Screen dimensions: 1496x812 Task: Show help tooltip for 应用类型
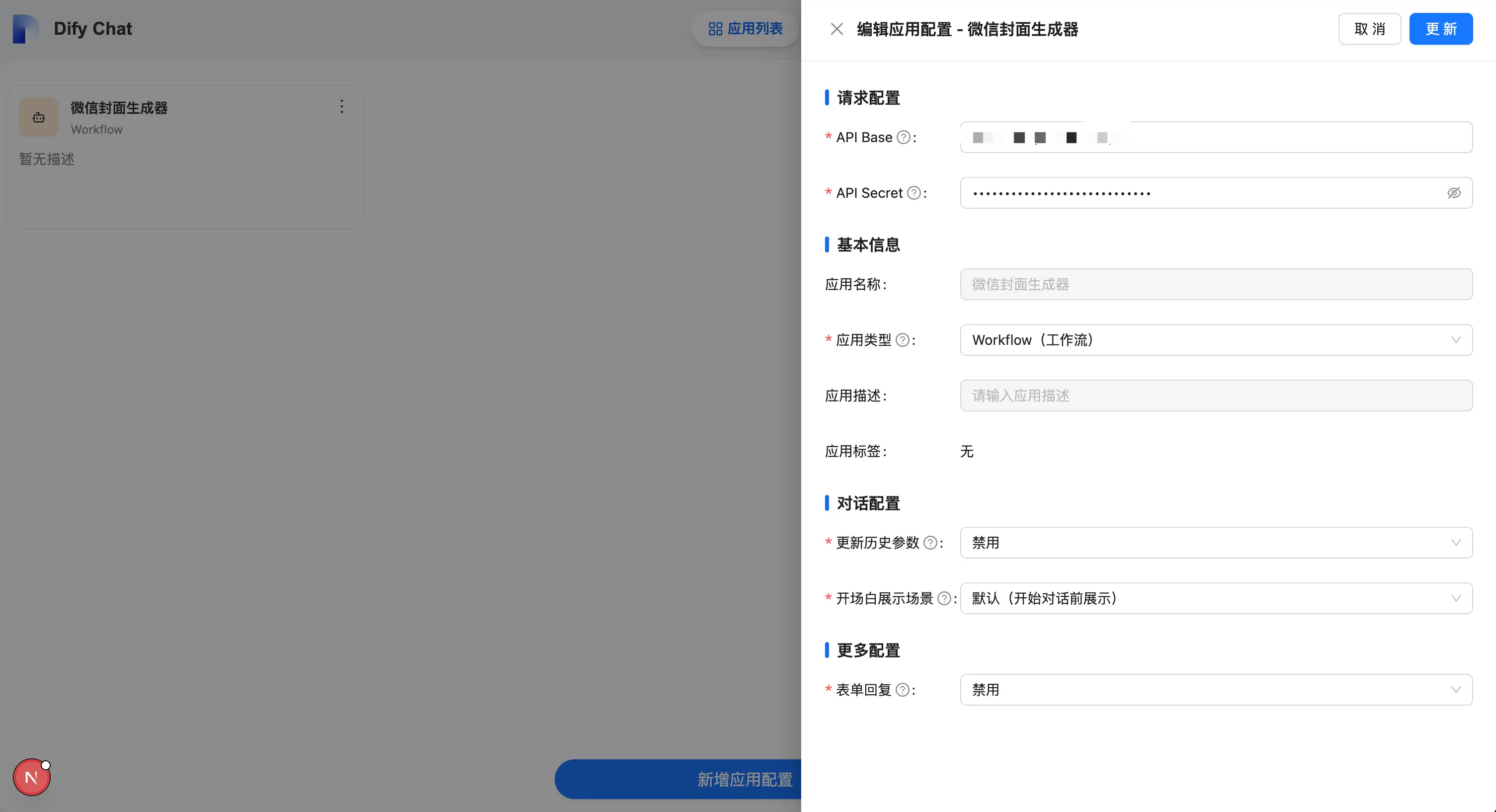coord(902,340)
